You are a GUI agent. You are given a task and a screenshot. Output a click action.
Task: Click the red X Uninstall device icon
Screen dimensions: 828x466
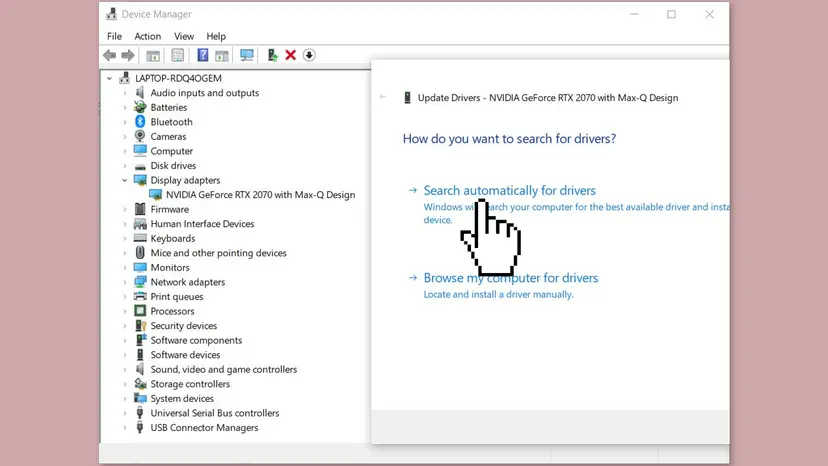(290, 55)
